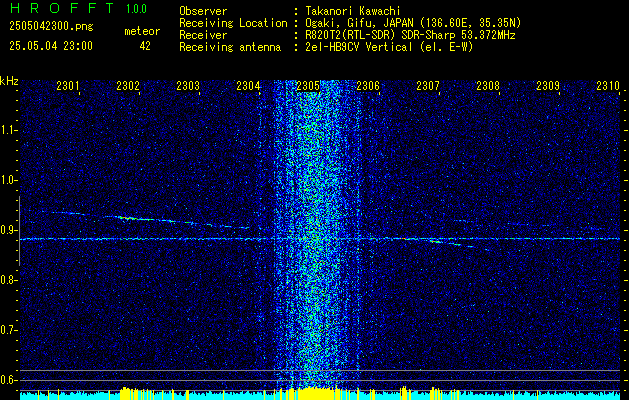Viewport: 629px width, 400px height.
Task: Click the date stamp 25.05.04 23:00
Action: 51,46
